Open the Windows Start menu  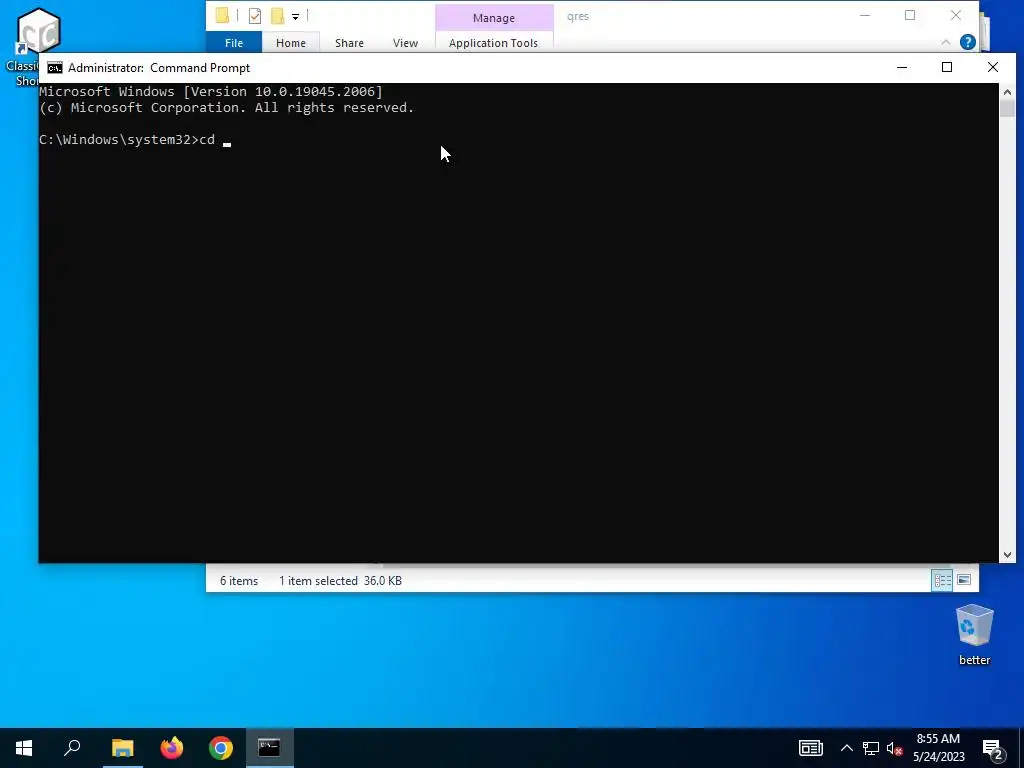[x=24, y=748]
